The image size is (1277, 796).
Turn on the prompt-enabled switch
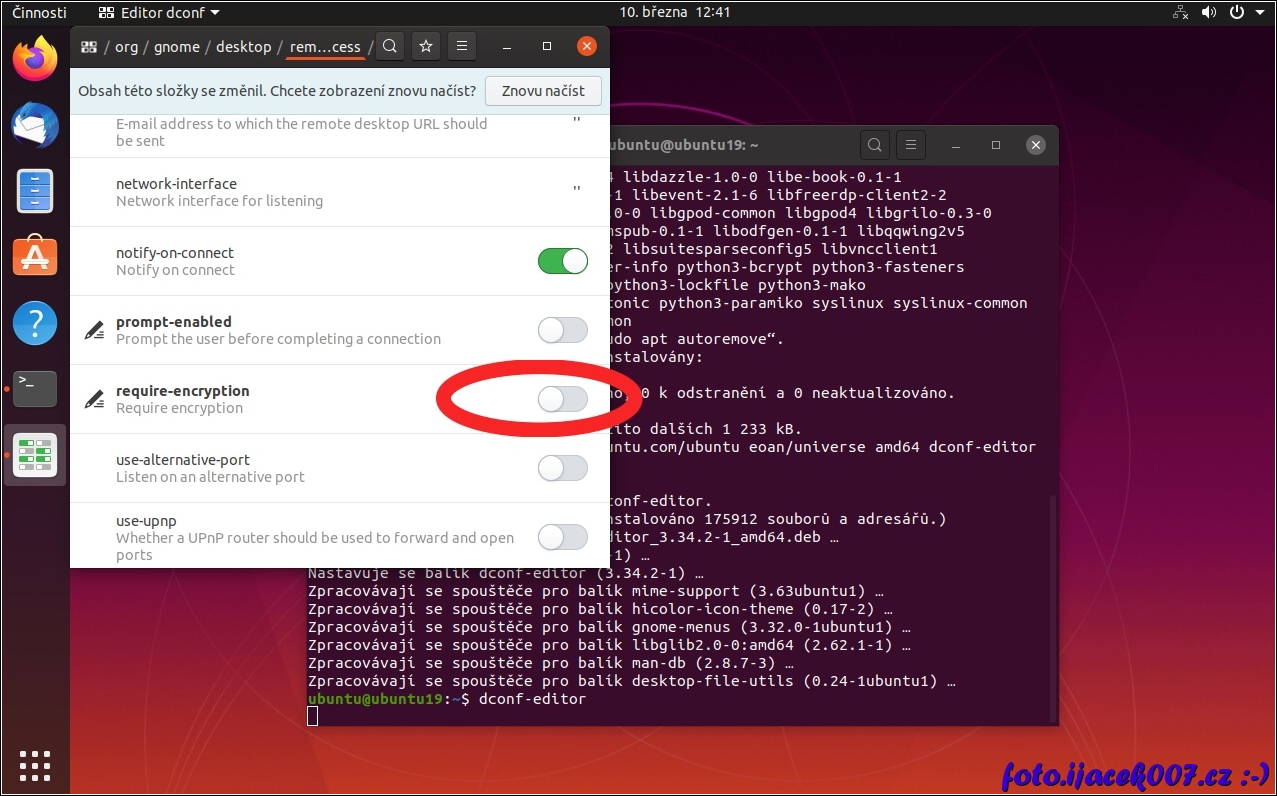point(562,330)
